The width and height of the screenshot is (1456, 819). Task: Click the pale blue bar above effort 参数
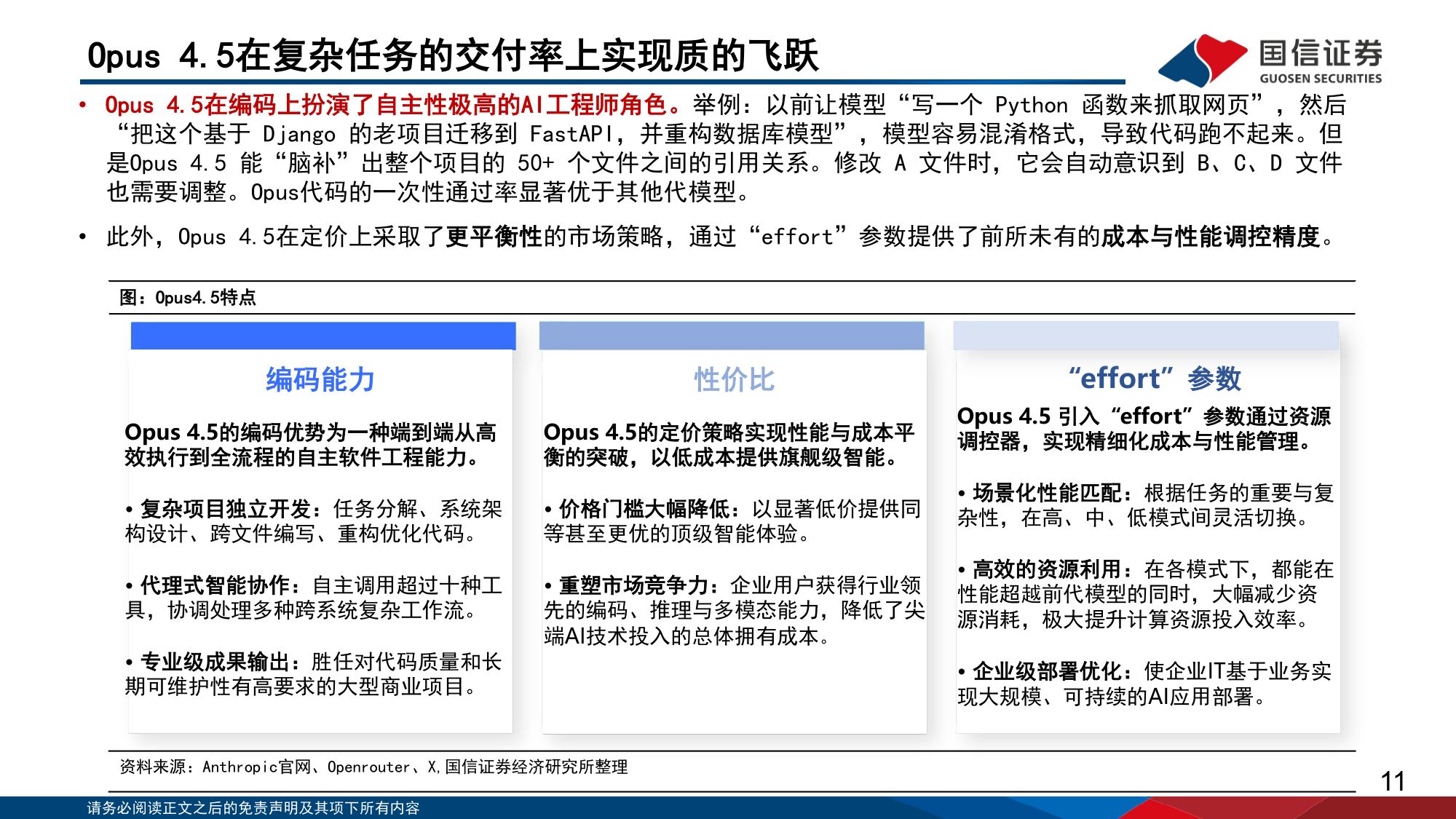(x=1146, y=336)
